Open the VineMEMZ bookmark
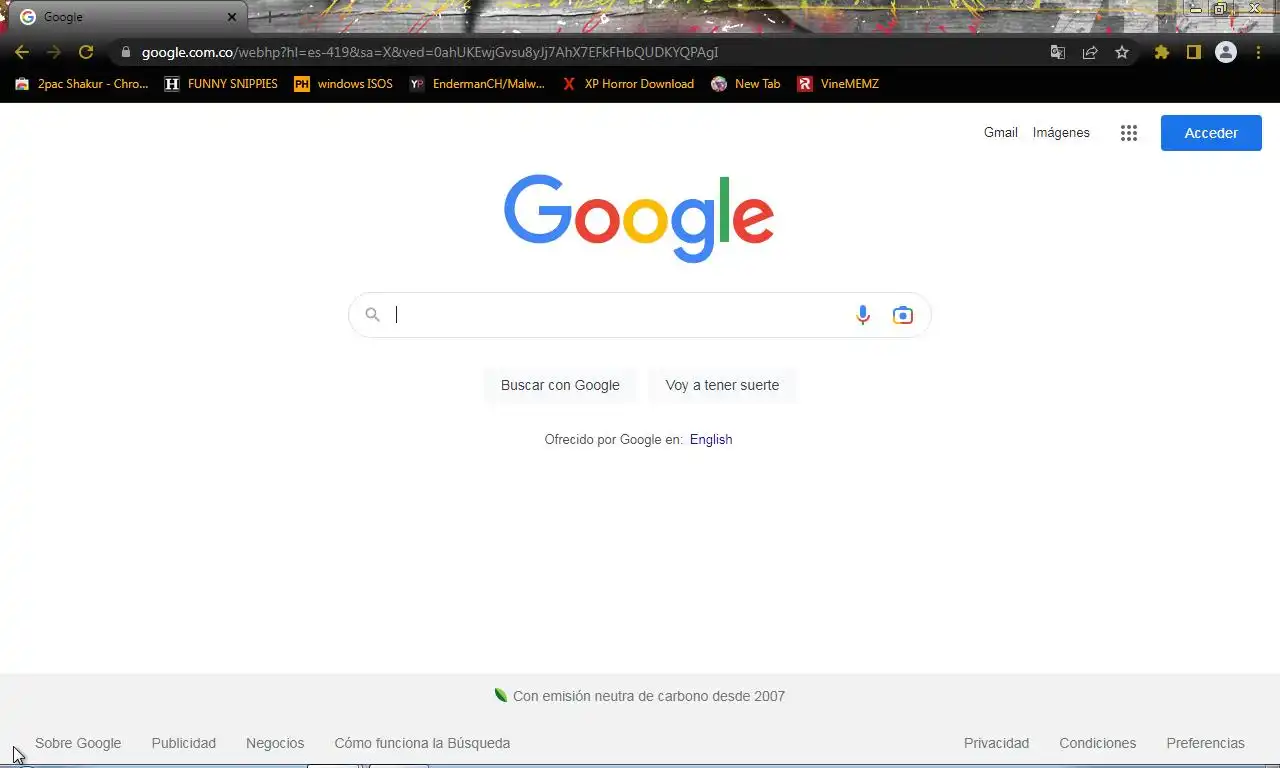 [838, 84]
